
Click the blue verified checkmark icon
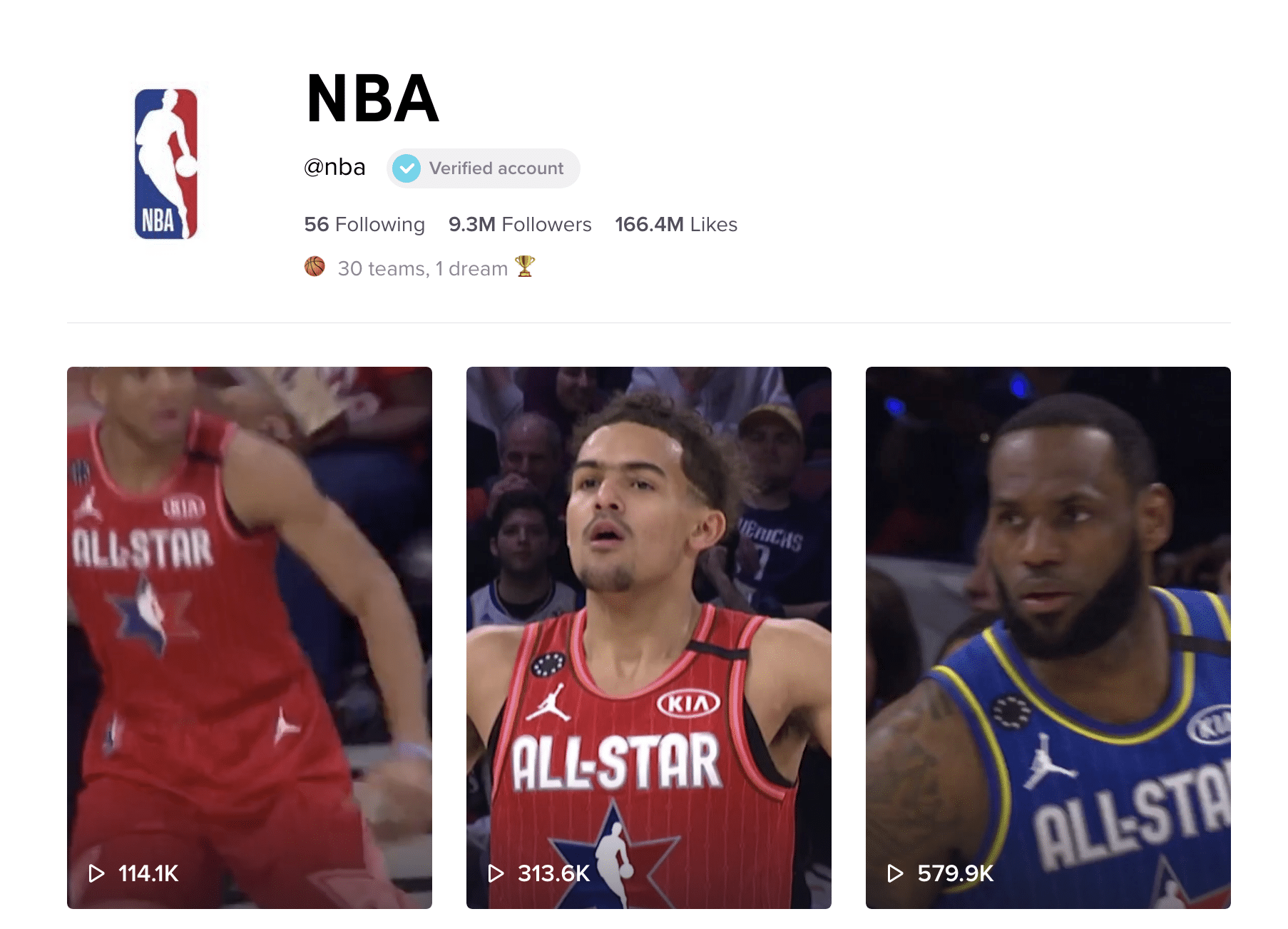pos(407,168)
